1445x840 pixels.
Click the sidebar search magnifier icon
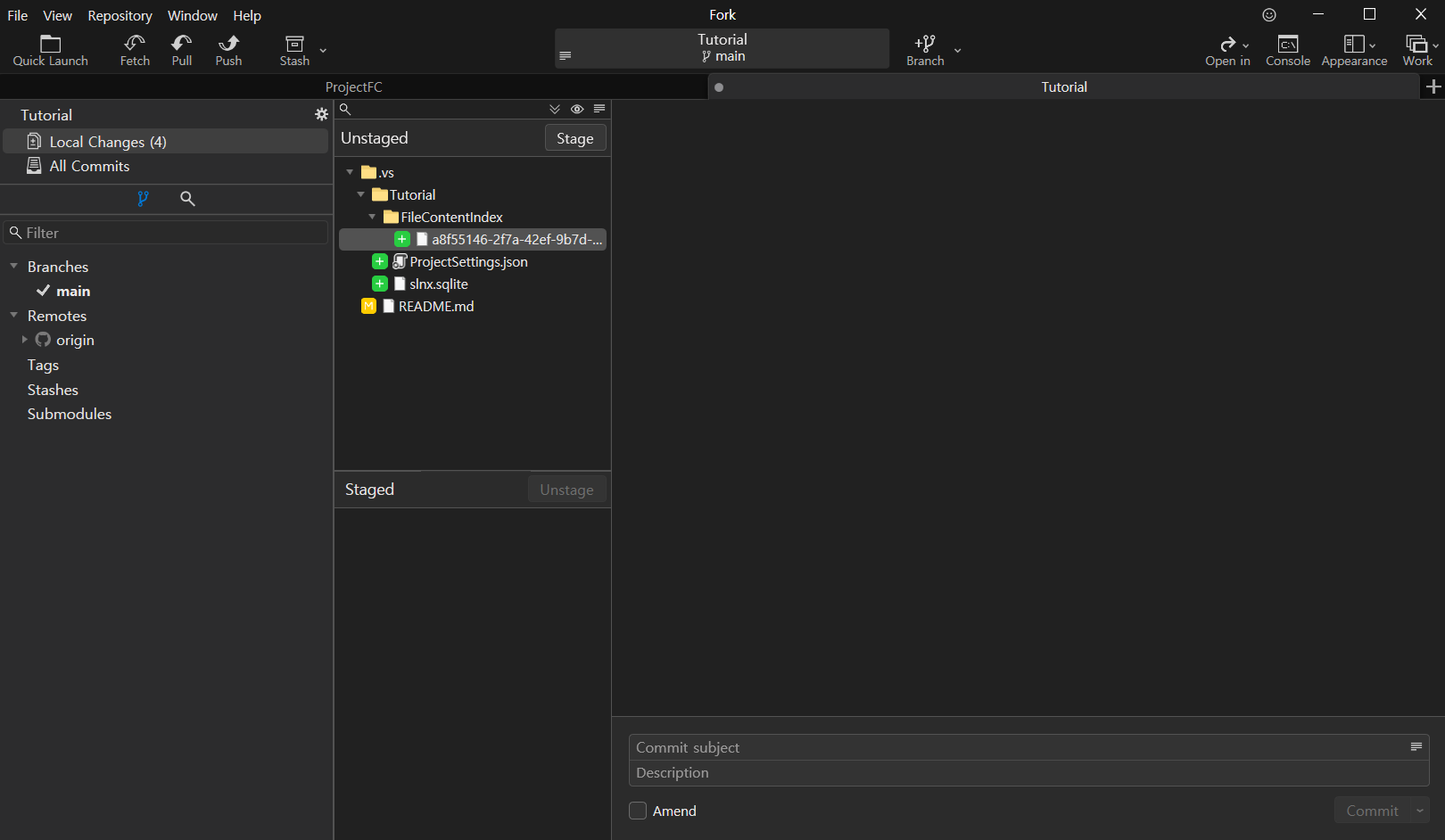(187, 199)
